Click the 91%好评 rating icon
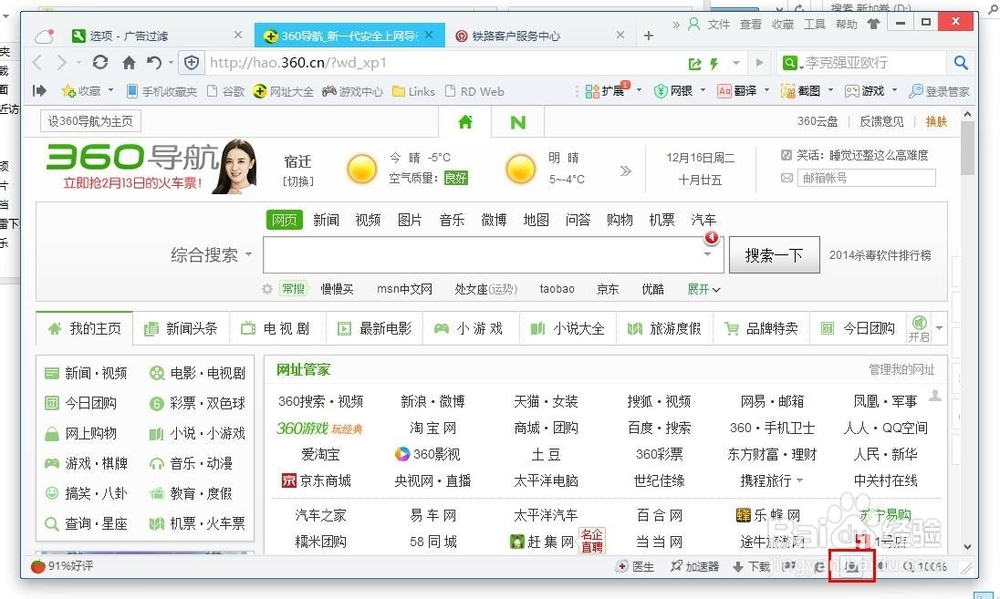Image resolution: width=1000 pixels, height=599 pixels. 38,566
